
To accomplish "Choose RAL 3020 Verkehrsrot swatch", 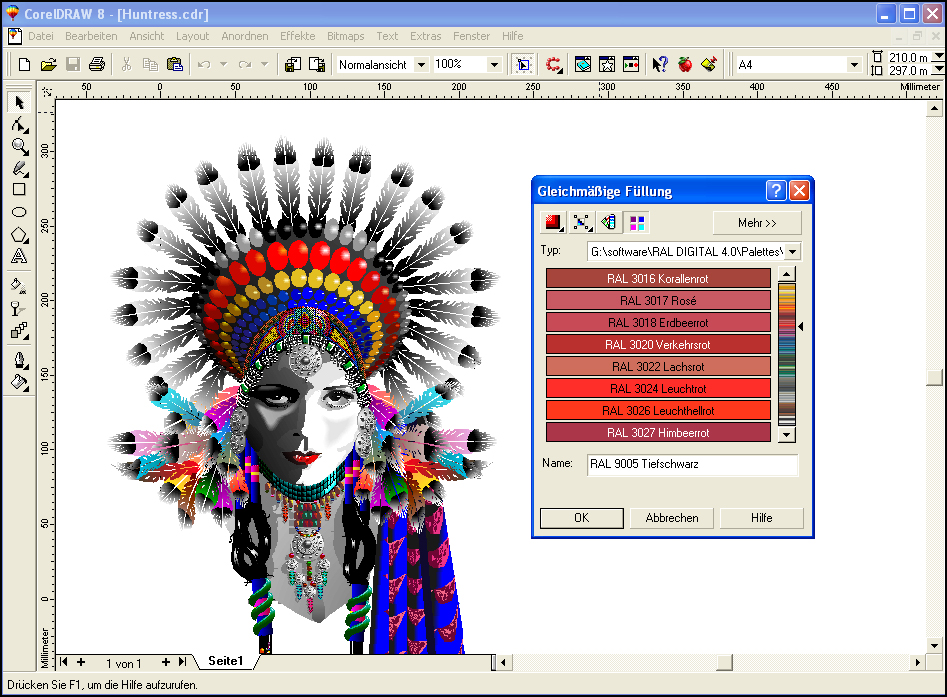I will pyautogui.click(x=658, y=344).
